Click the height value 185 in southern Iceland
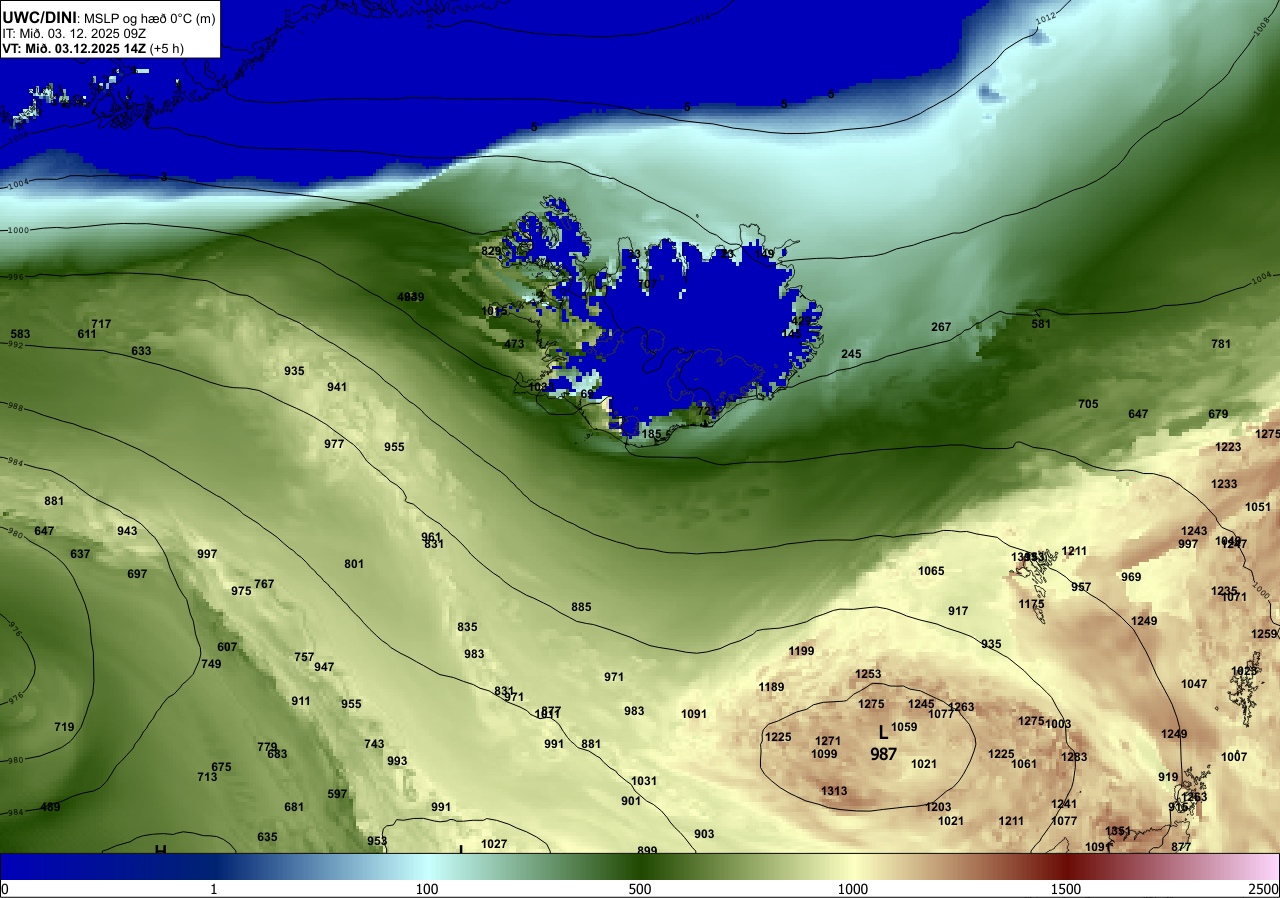 (x=651, y=434)
